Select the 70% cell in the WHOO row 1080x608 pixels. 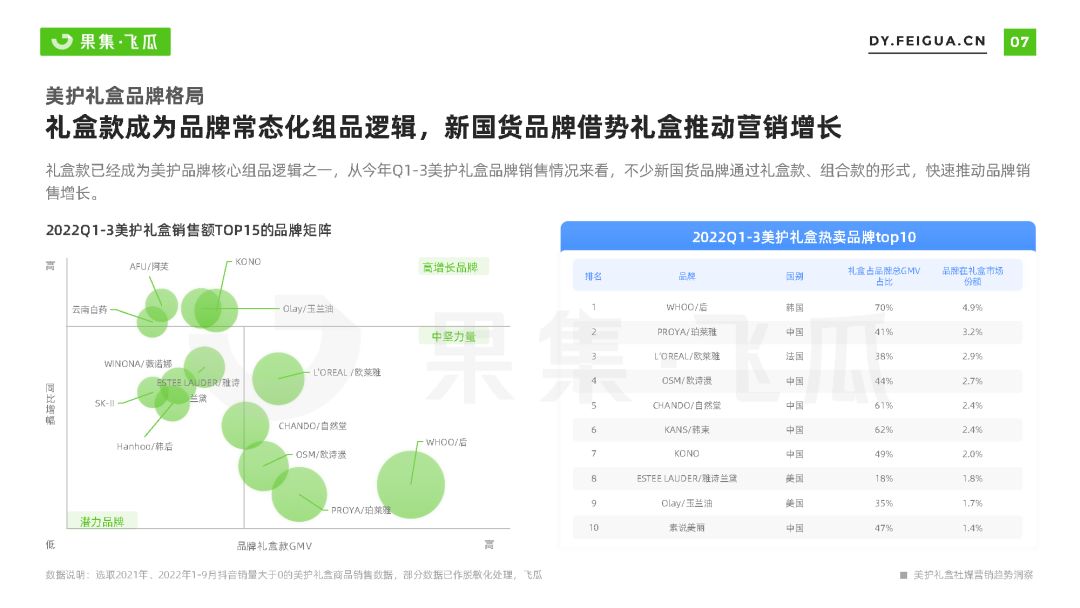[884, 307]
